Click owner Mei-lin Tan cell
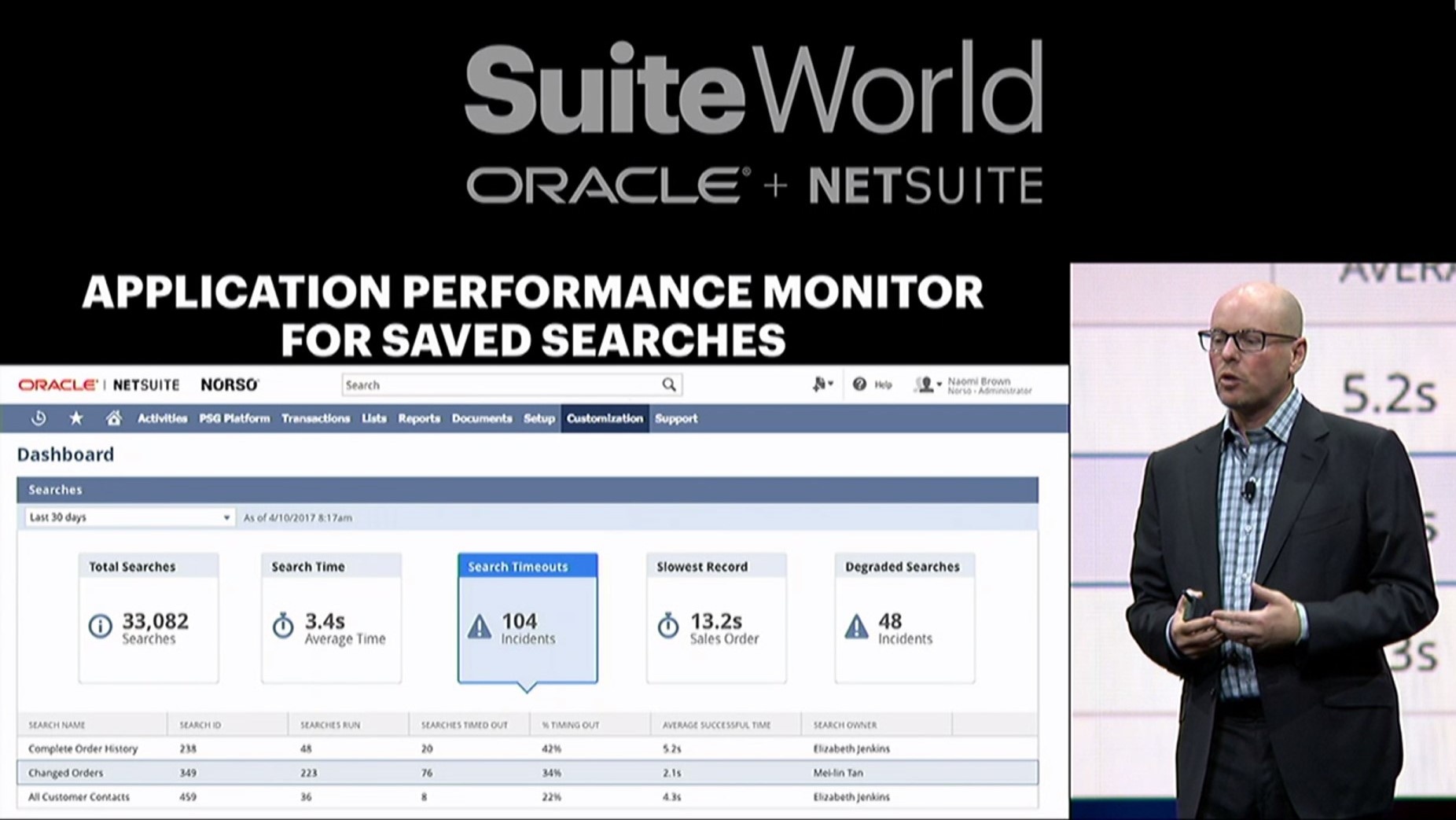This screenshot has width=1456, height=820. (x=838, y=773)
